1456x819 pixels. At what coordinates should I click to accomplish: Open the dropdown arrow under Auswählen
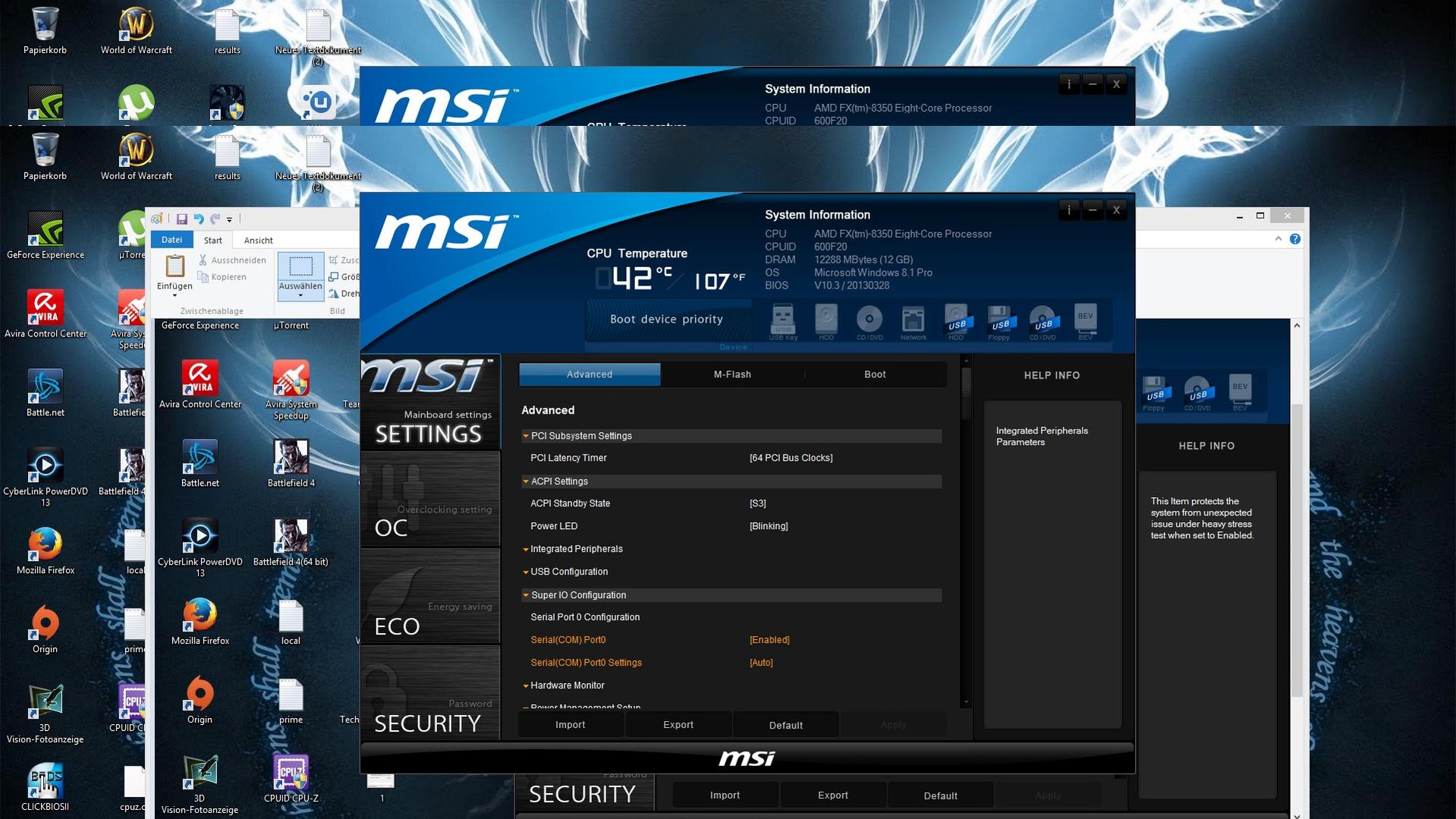click(300, 296)
